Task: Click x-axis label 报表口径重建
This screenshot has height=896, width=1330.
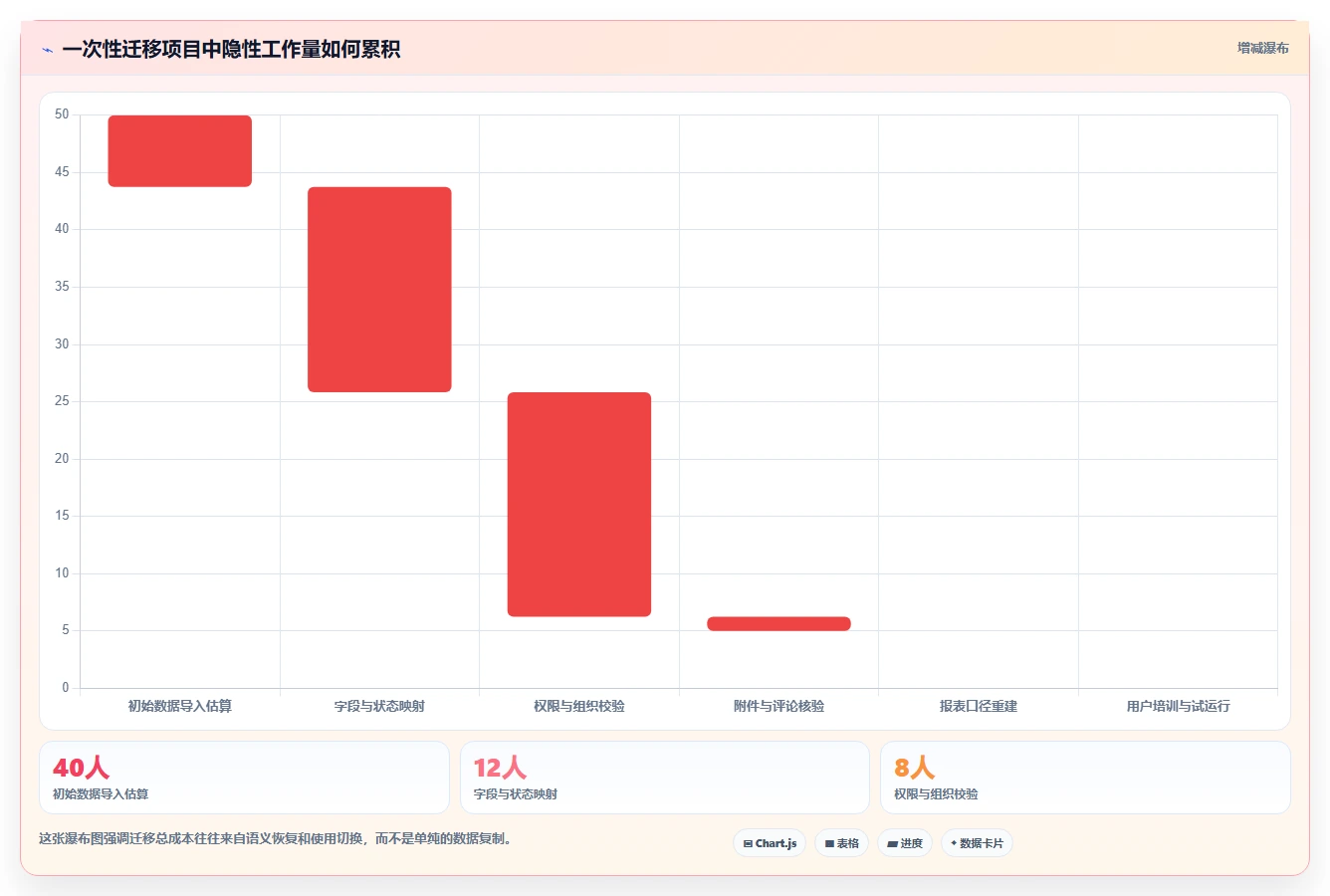Action: (979, 706)
